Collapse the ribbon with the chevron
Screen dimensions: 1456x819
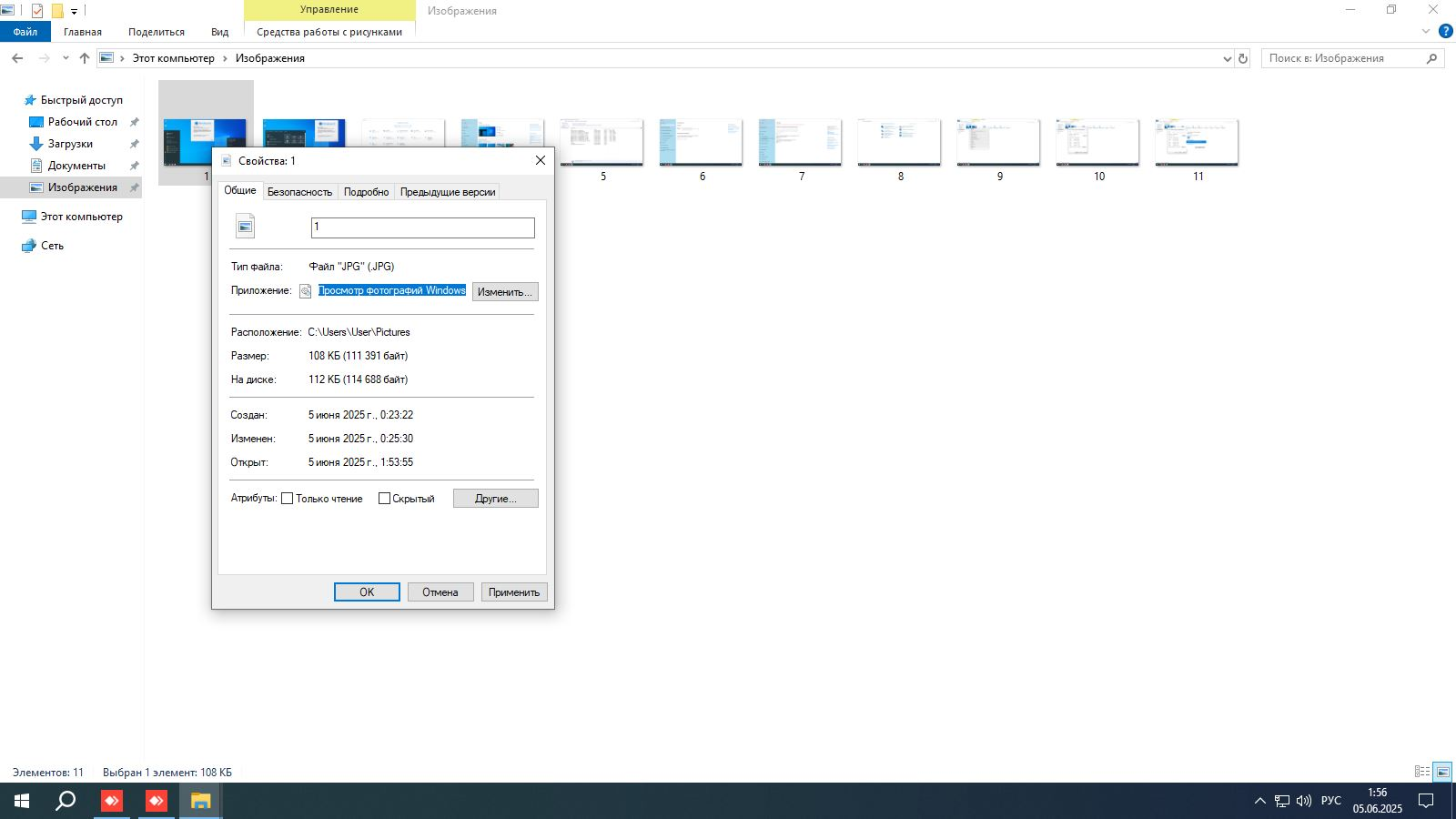(1426, 31)
